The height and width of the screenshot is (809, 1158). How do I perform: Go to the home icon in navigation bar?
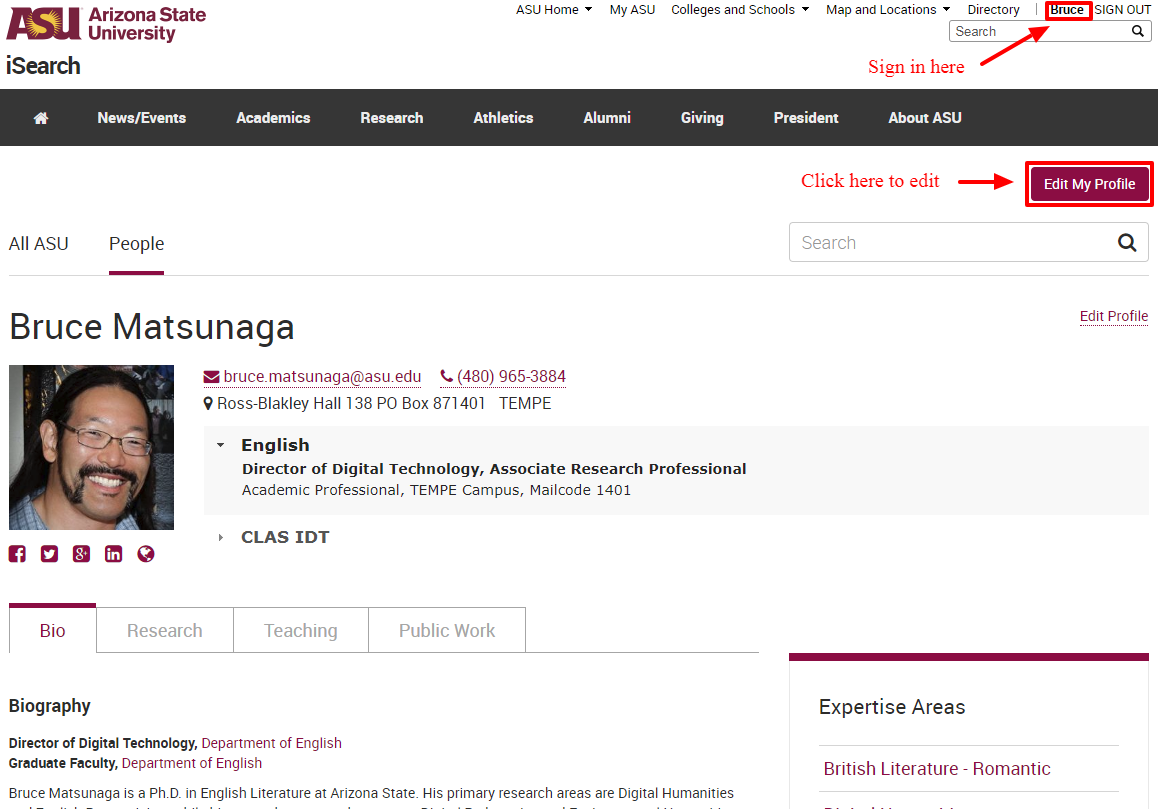point(41,118)
